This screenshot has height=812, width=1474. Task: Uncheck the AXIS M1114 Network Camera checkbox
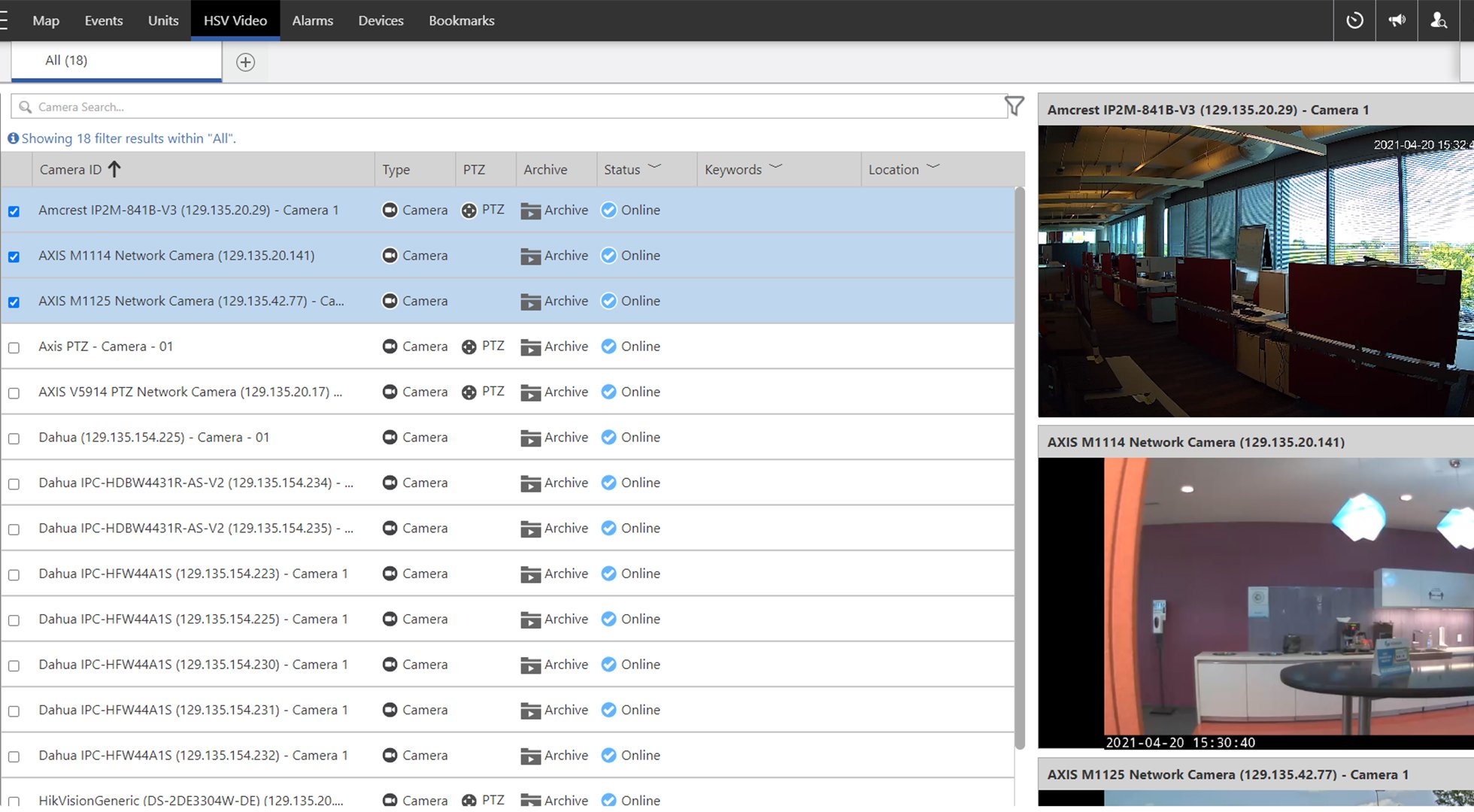(14, 256)
